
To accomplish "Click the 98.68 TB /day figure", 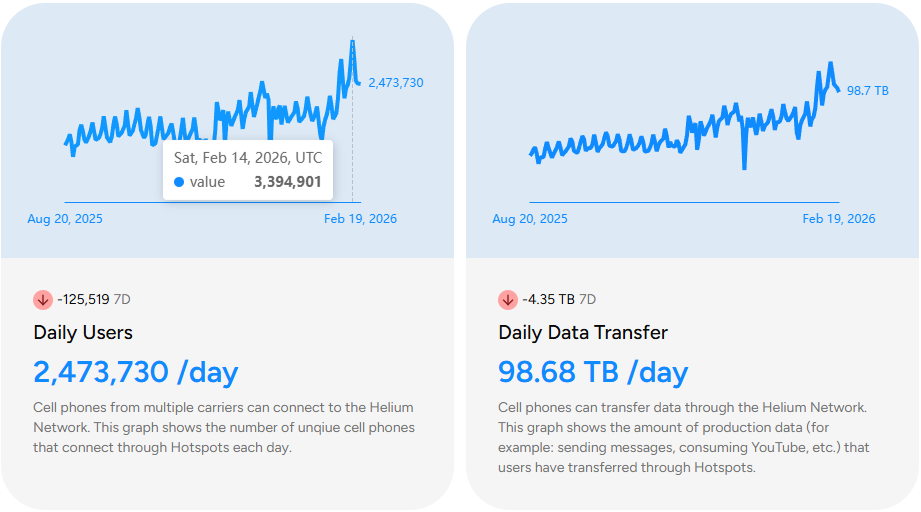I will pyautogui.click(x=593, y=372).
